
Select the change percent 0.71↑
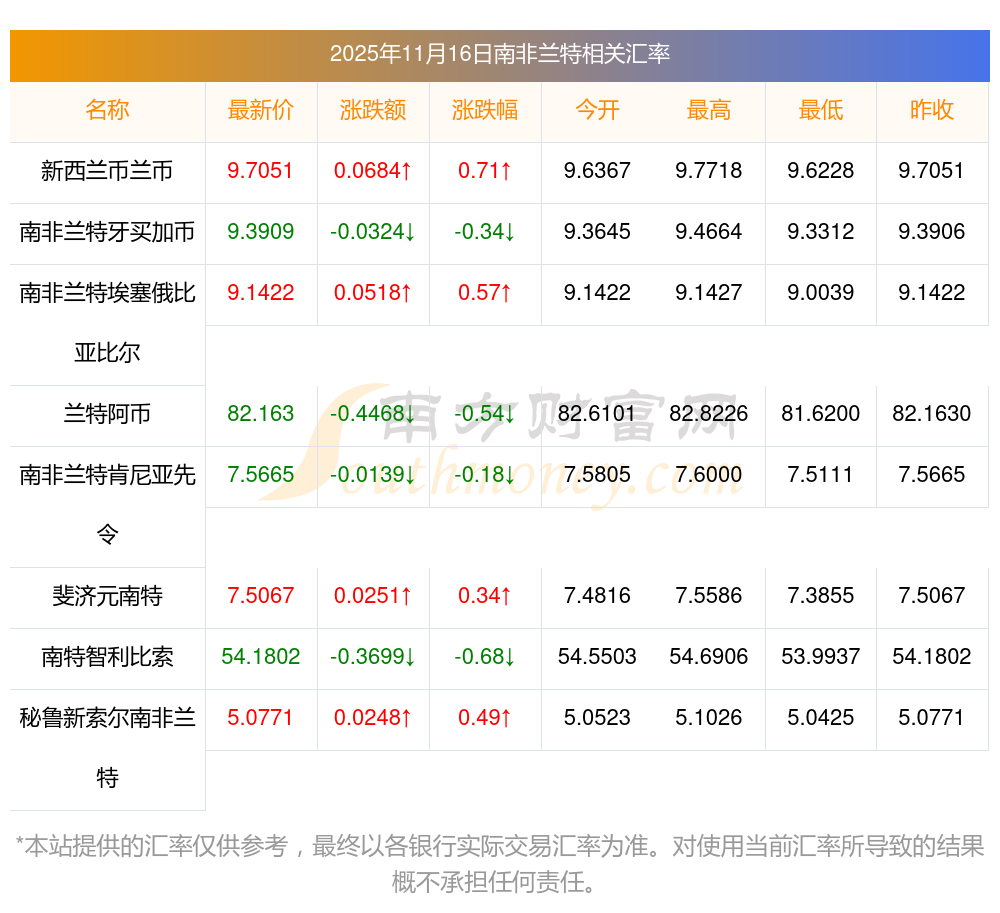485,171
